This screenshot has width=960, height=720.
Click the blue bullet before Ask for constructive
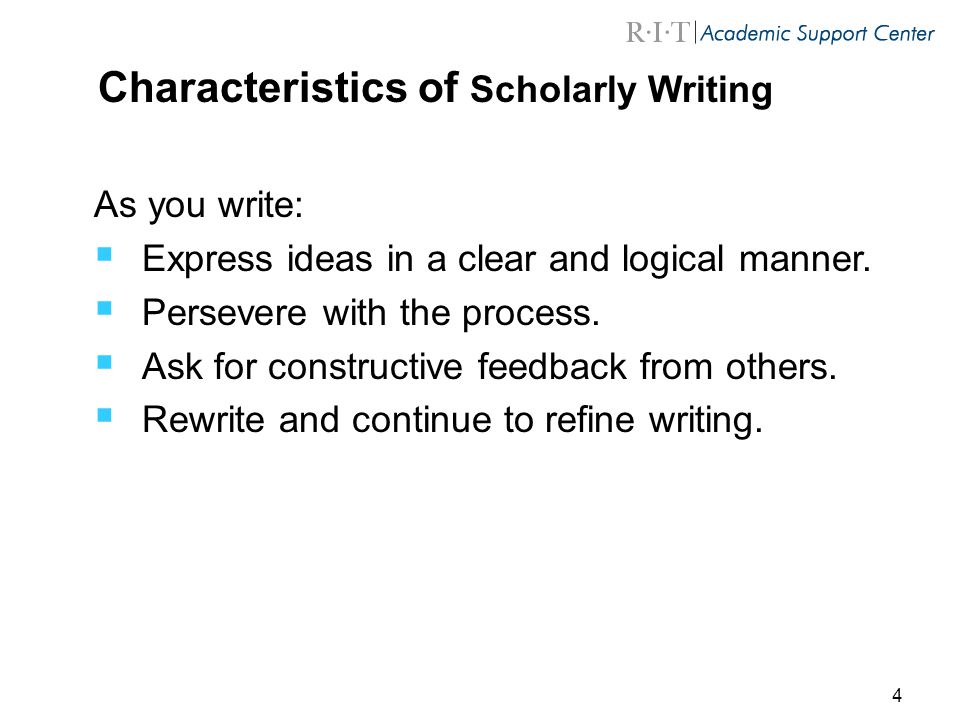tap(105, 362)
